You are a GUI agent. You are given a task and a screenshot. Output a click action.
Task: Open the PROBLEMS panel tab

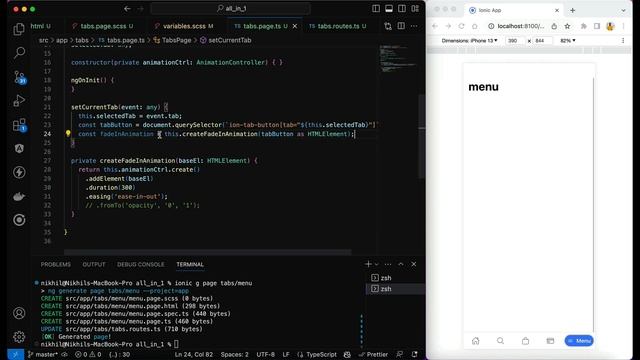56,264
